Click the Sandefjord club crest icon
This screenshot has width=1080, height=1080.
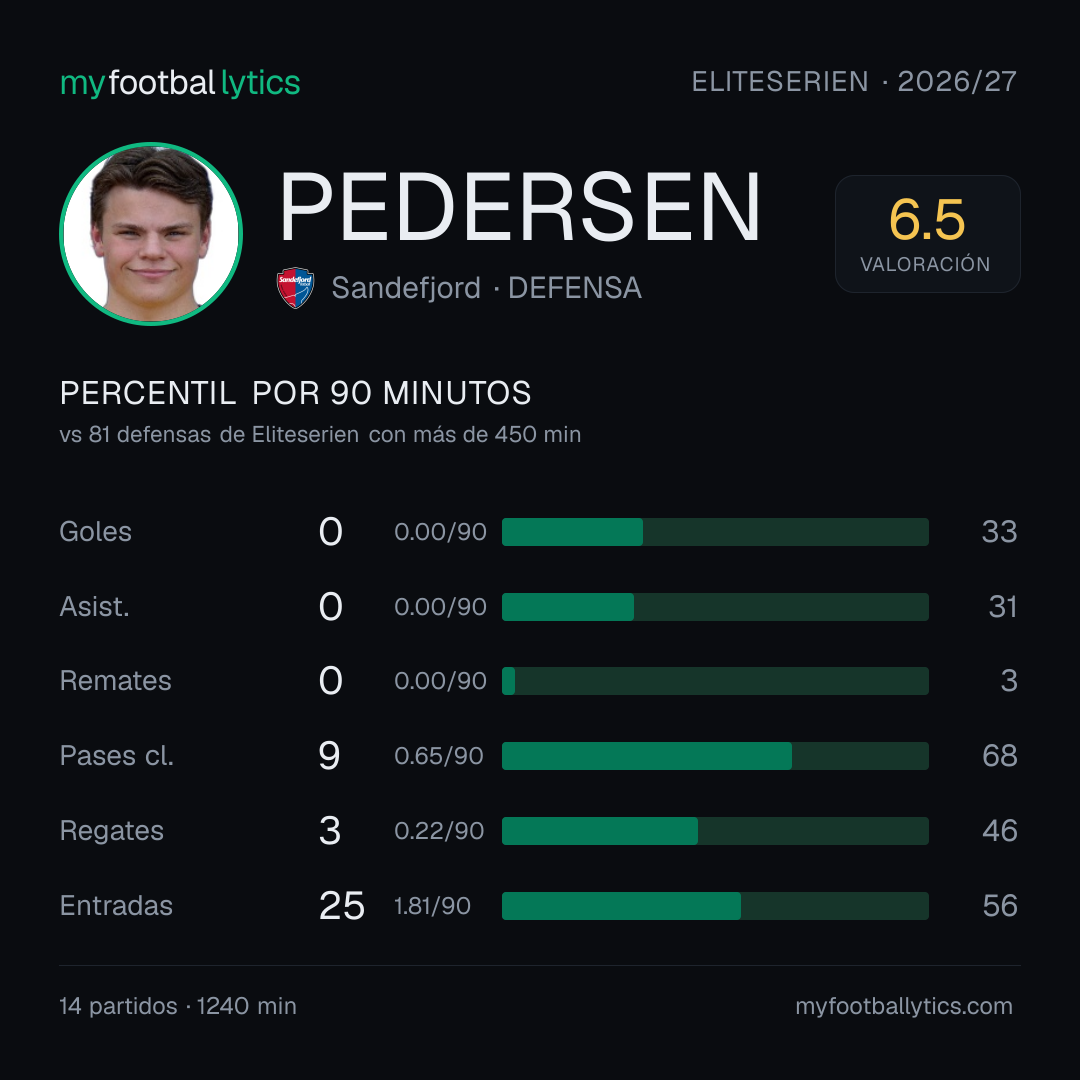click(x=295, y=288)
